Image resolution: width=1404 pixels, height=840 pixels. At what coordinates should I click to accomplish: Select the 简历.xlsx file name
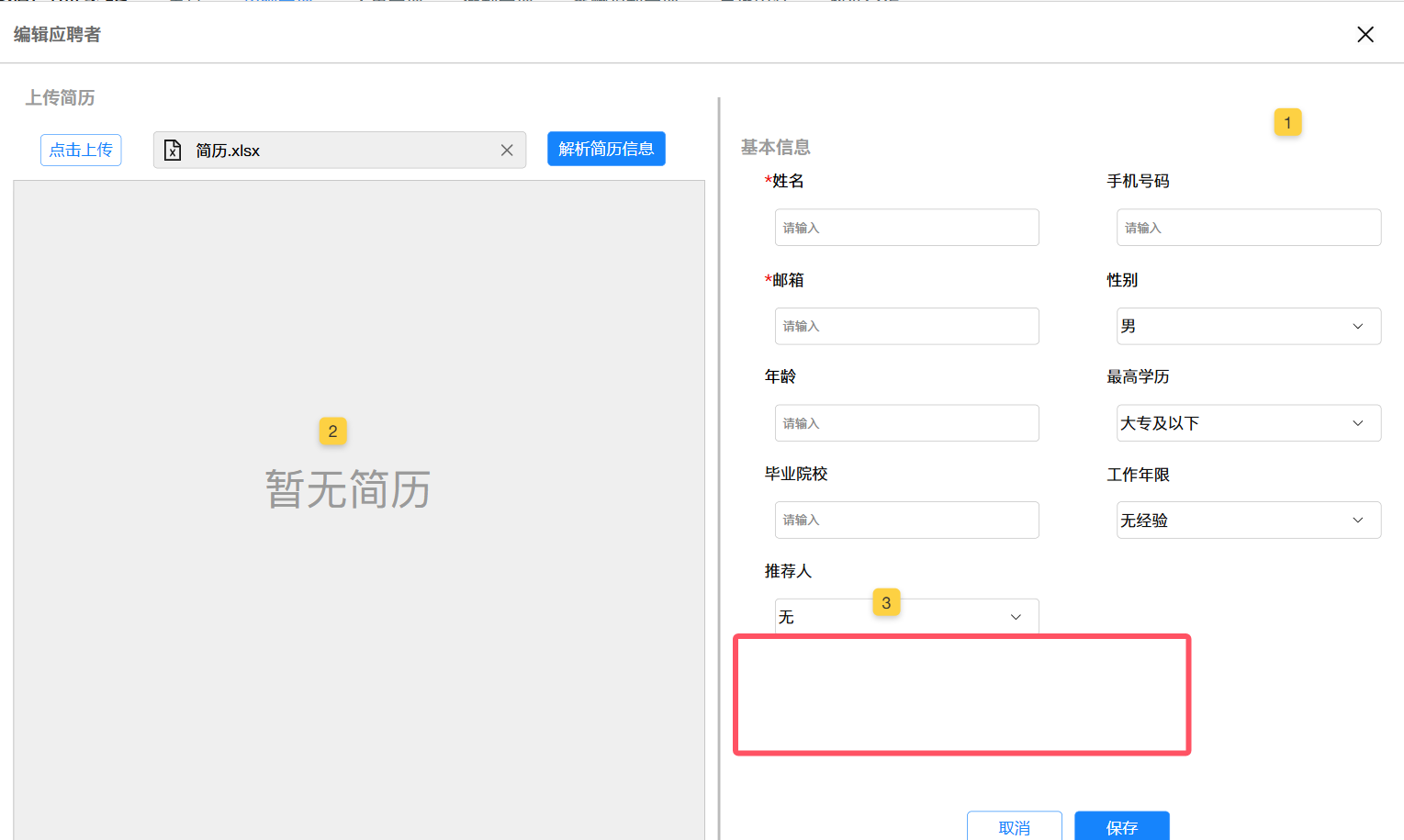228,151
